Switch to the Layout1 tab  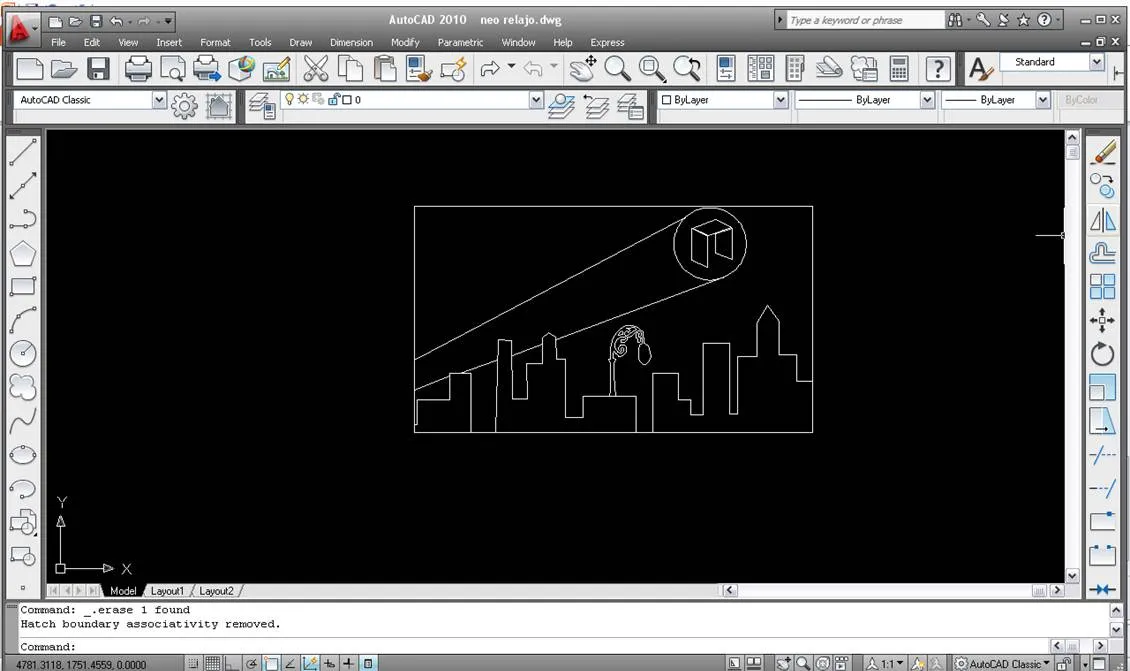point(167,591)
